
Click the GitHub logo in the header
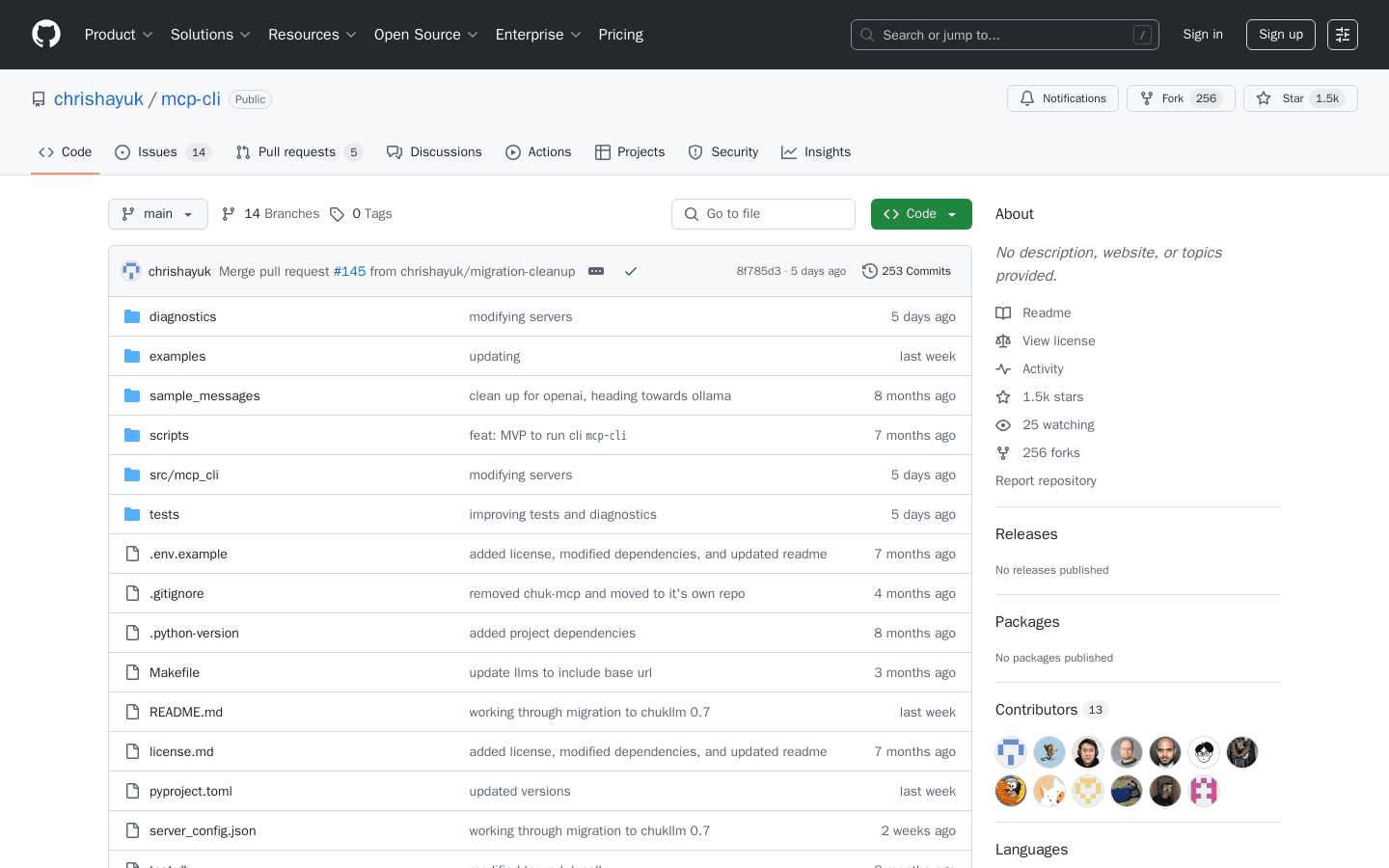point(45,34)
